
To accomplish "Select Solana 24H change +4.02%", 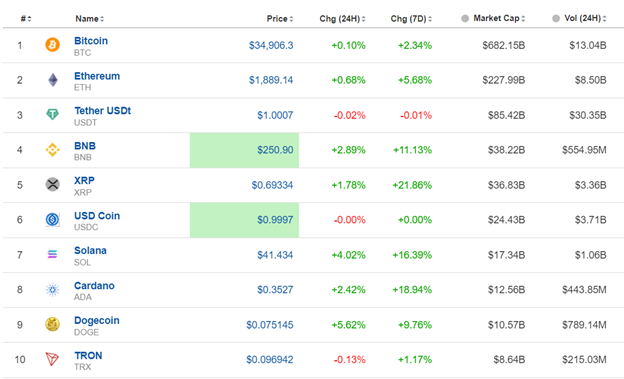I will click(349, 255).
